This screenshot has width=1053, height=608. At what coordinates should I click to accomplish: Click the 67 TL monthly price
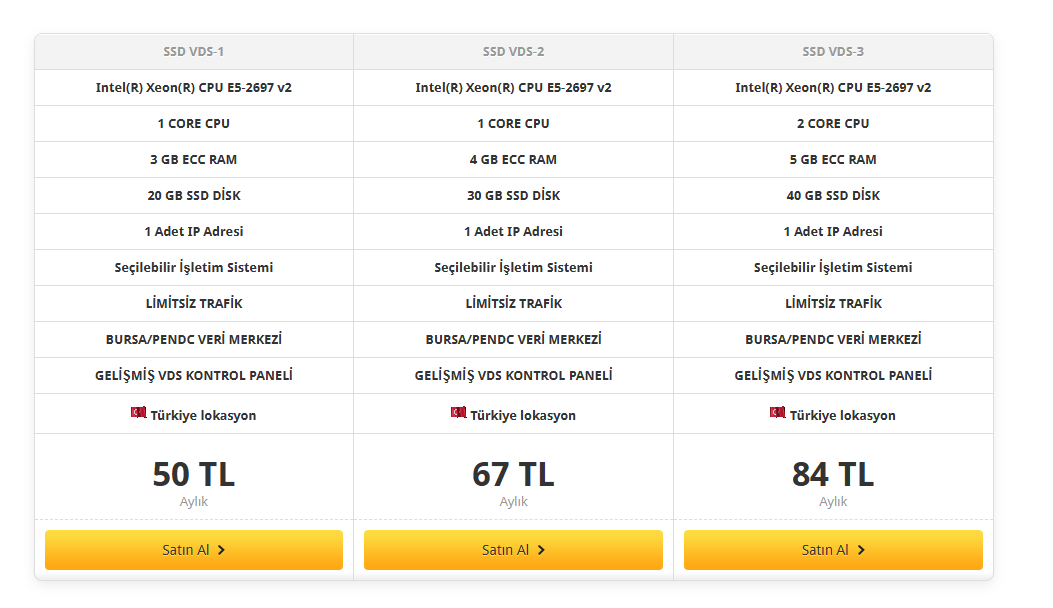tap(514, 474)
